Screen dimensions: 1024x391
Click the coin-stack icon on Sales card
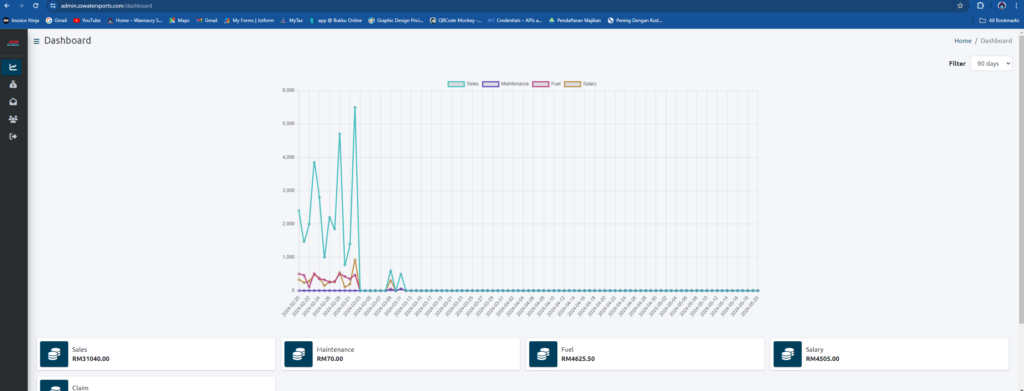(54, 354)
